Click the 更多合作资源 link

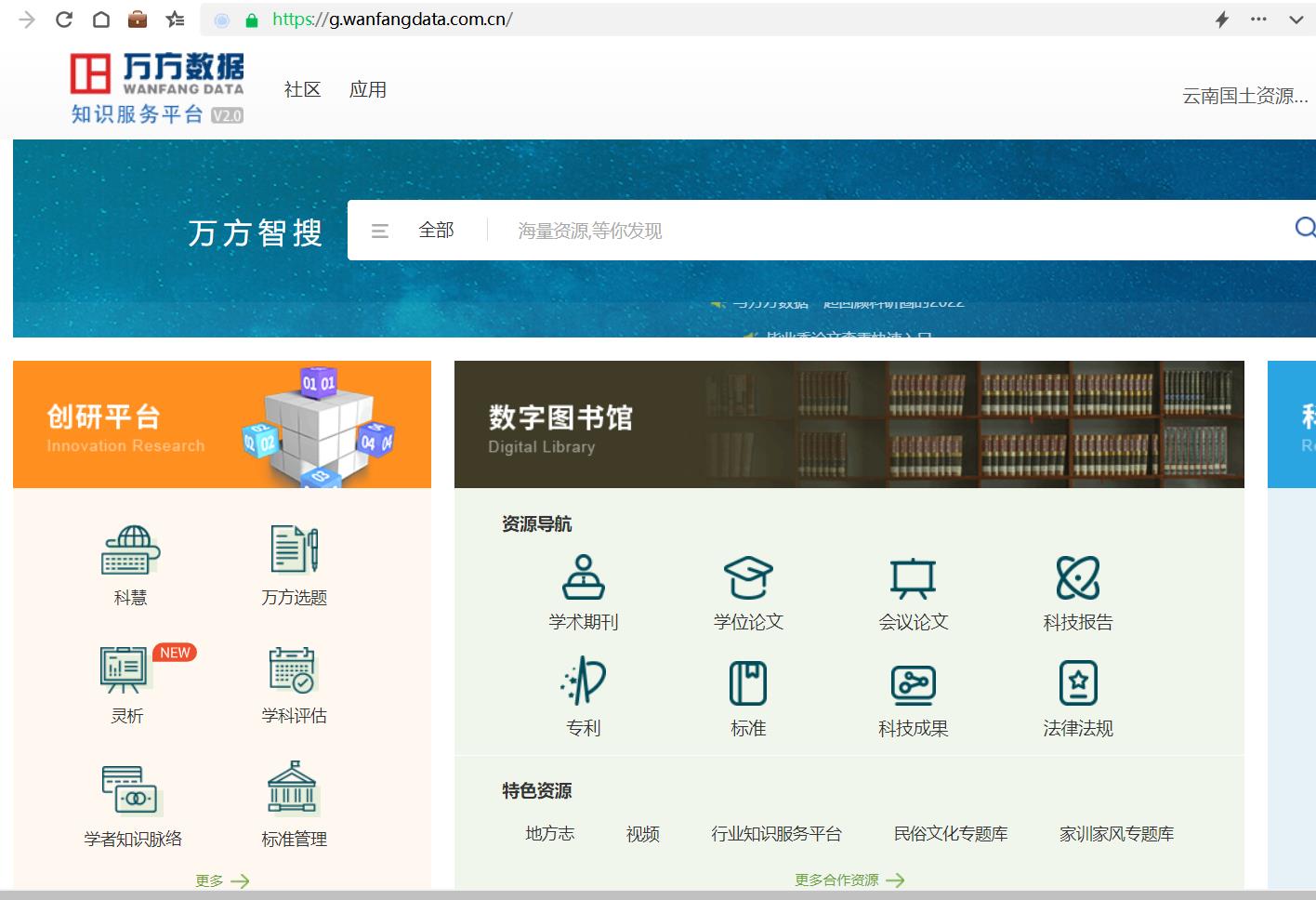[849, 880]
